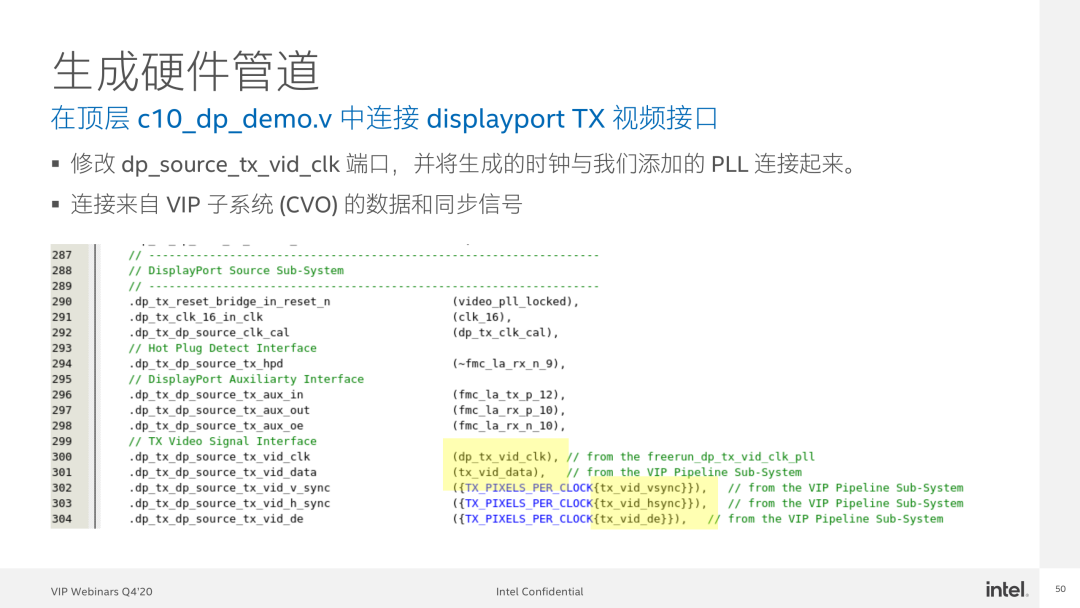This screenshot has height=608, width=1080.
Task: Click '.dp_tx_dp_source_tx_vid_data' port name
Action: pyautogui.click(x=222, y=472)
